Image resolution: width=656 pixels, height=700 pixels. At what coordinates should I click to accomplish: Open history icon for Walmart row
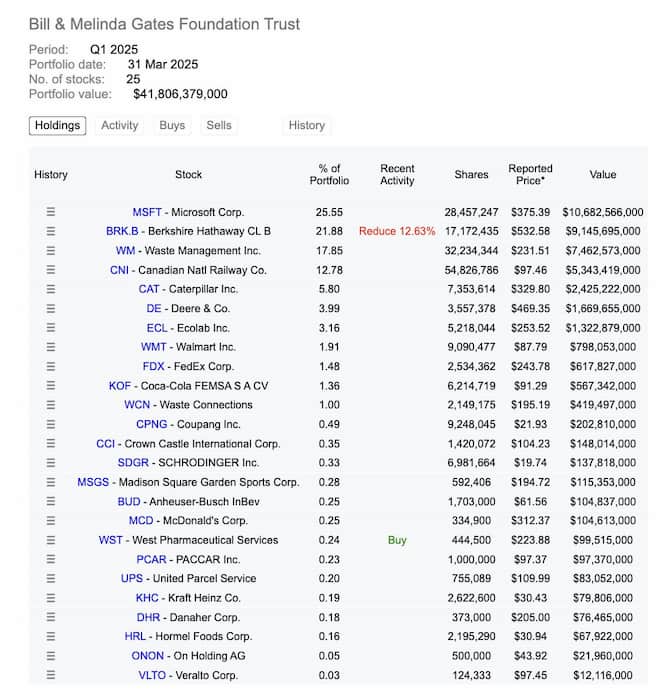click(x=51, y=347)
